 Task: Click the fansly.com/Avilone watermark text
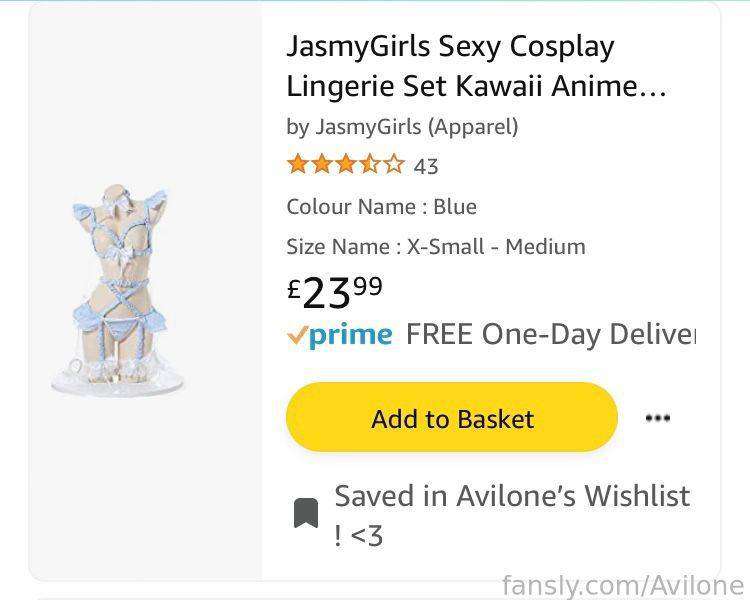(623, 585)
